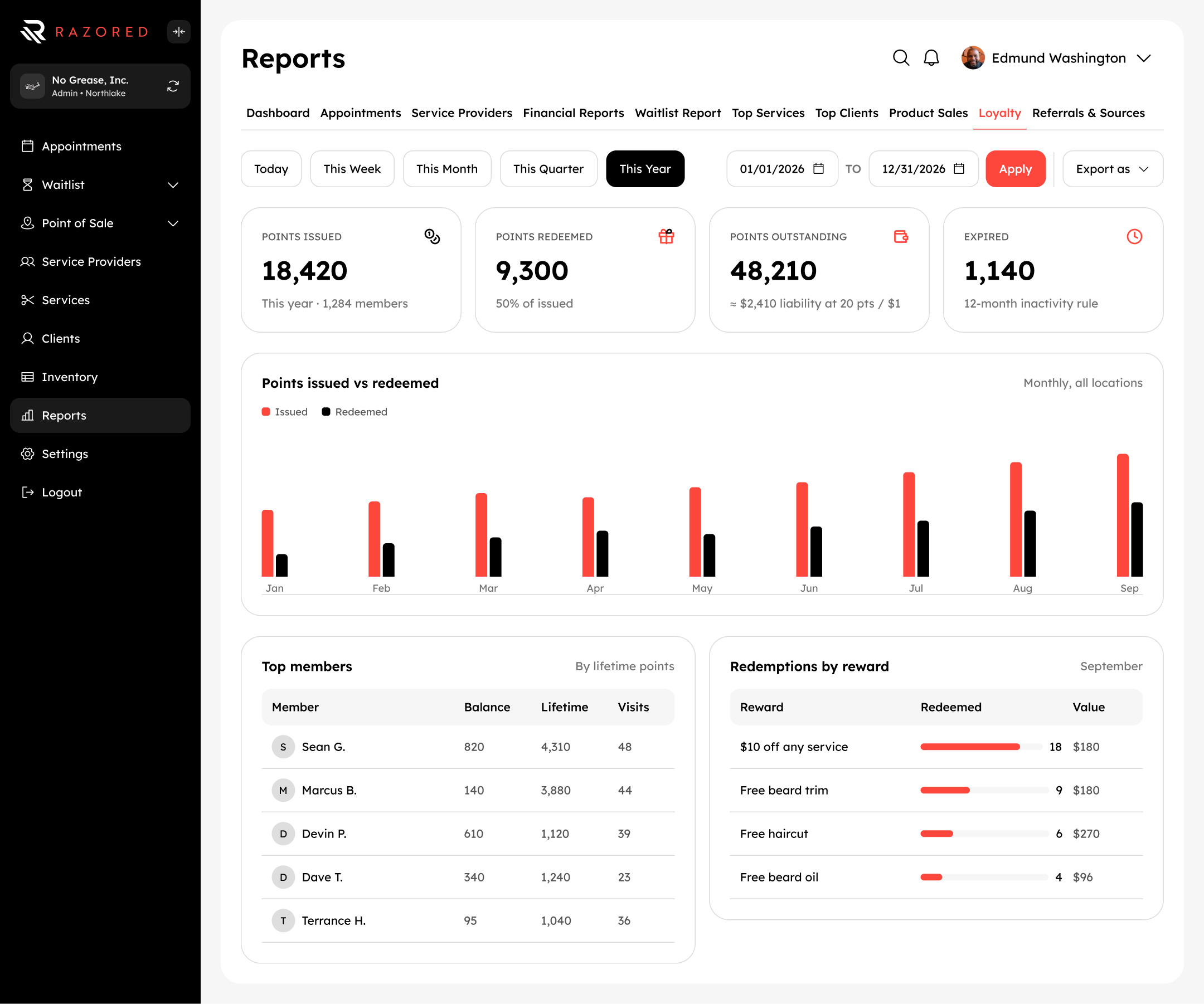Image resolution: width=1204 pixels, height=1004 pixels.
Task: Click Edmund Washington's profile avatar
Action: point(972,58)
